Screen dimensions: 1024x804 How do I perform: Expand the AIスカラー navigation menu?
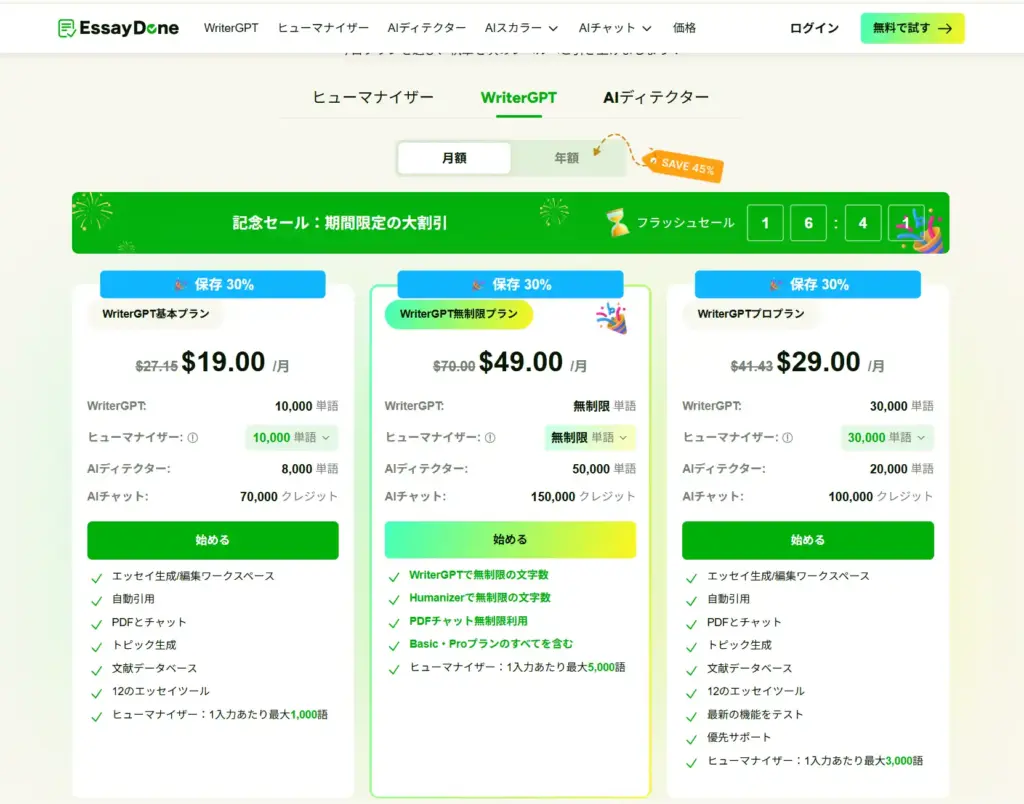click(521, 28)
